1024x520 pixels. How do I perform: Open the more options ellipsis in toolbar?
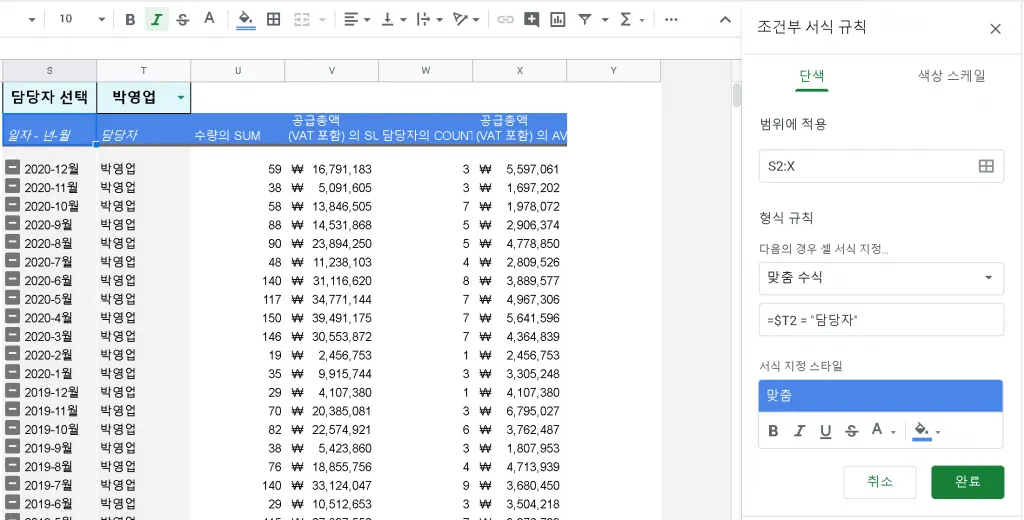click(671, 20)
